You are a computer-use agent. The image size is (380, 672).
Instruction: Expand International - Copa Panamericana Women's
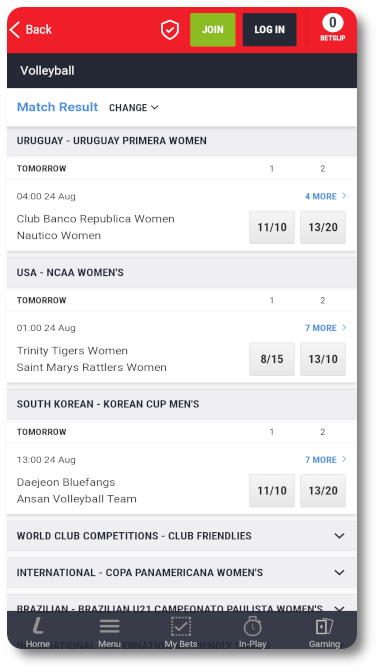[182, 573]
